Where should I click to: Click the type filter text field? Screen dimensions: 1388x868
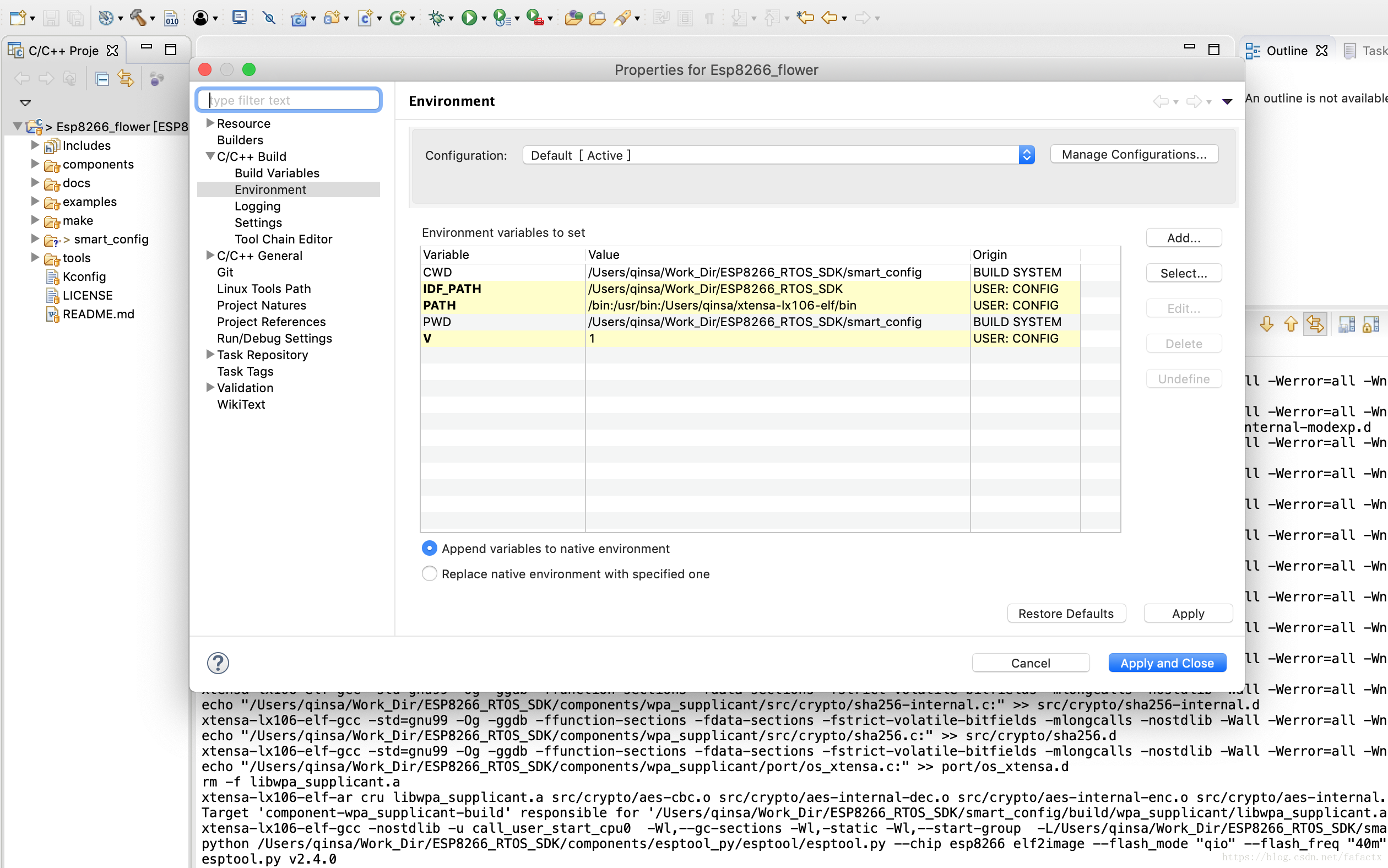(x=289, y=100)
